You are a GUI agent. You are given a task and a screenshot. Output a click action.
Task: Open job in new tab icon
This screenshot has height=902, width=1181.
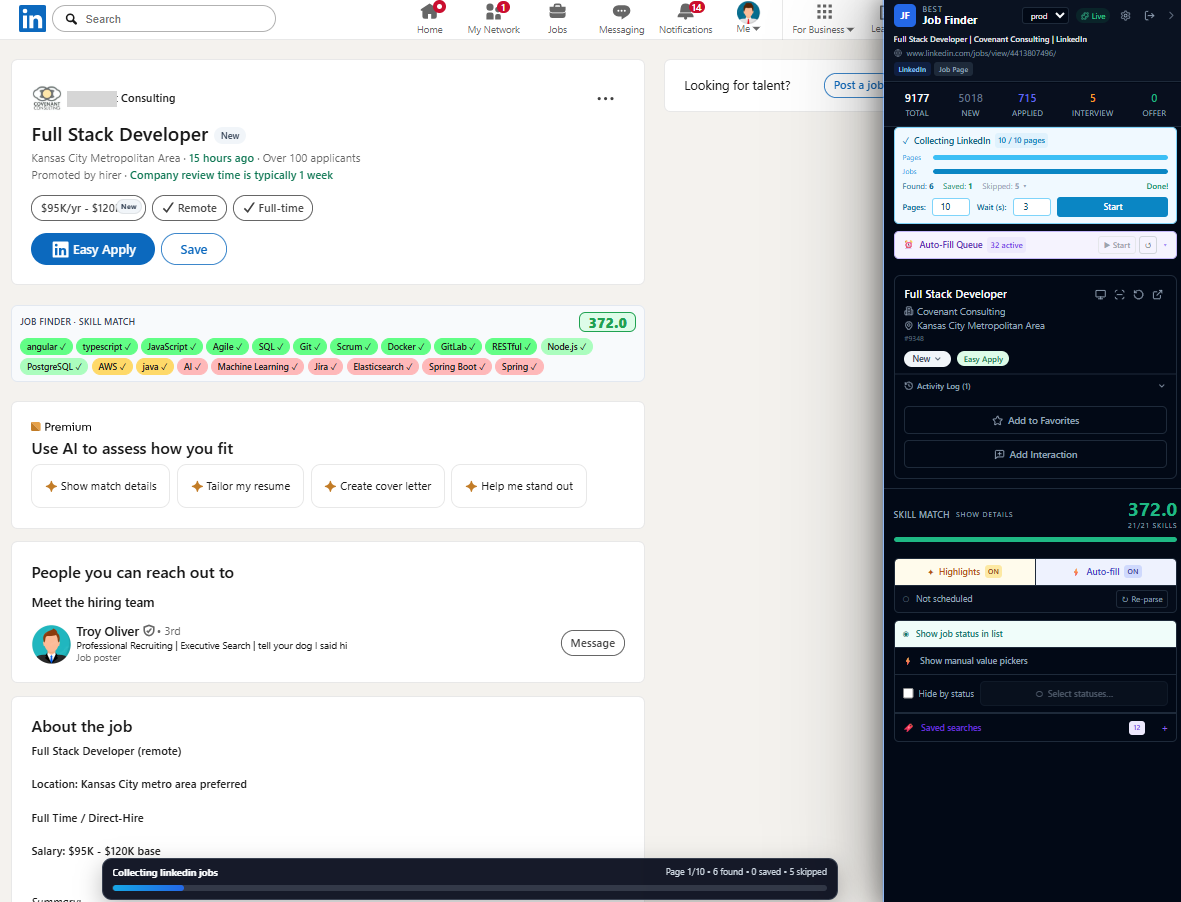coord(1158,294)
